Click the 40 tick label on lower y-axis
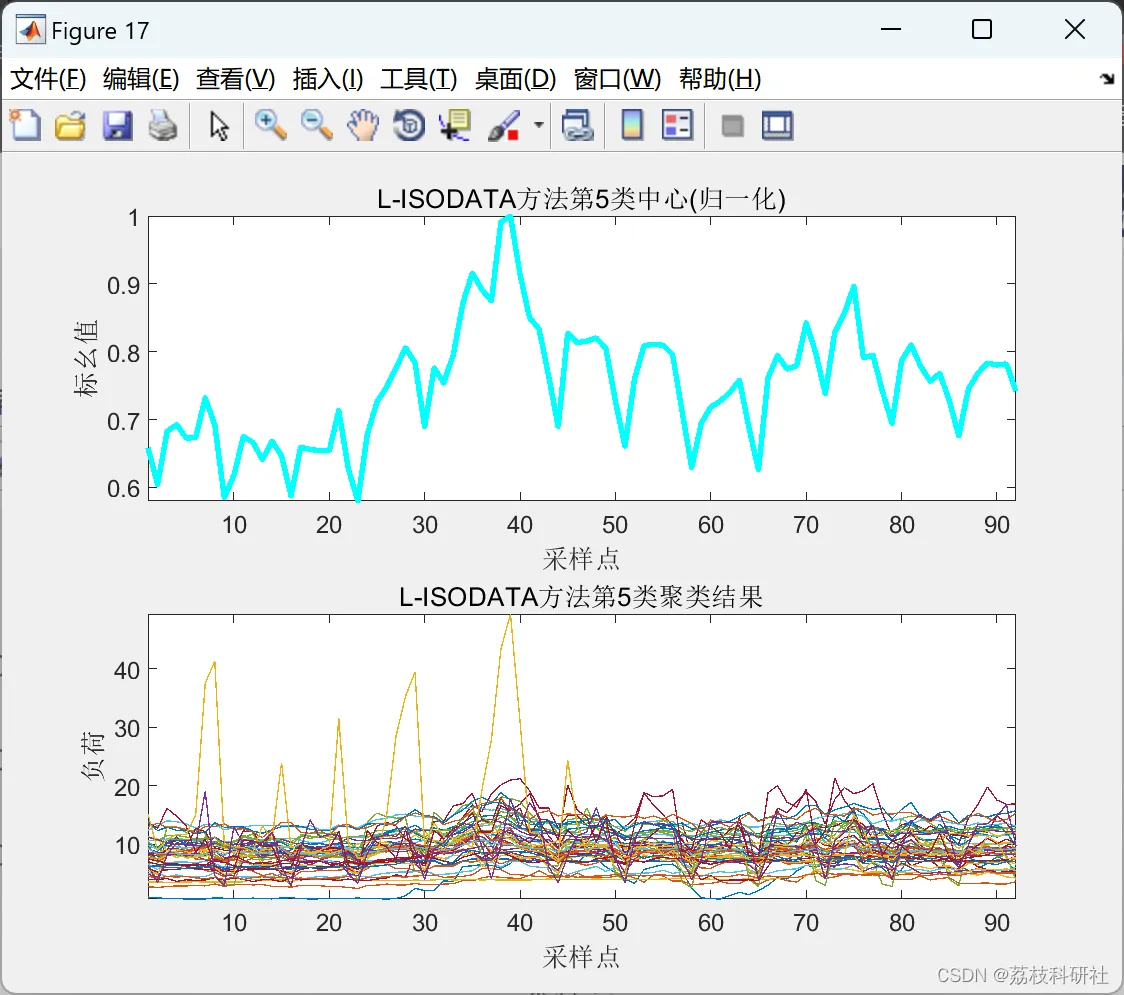This screenshot has height=995, width=1124. 127,670
